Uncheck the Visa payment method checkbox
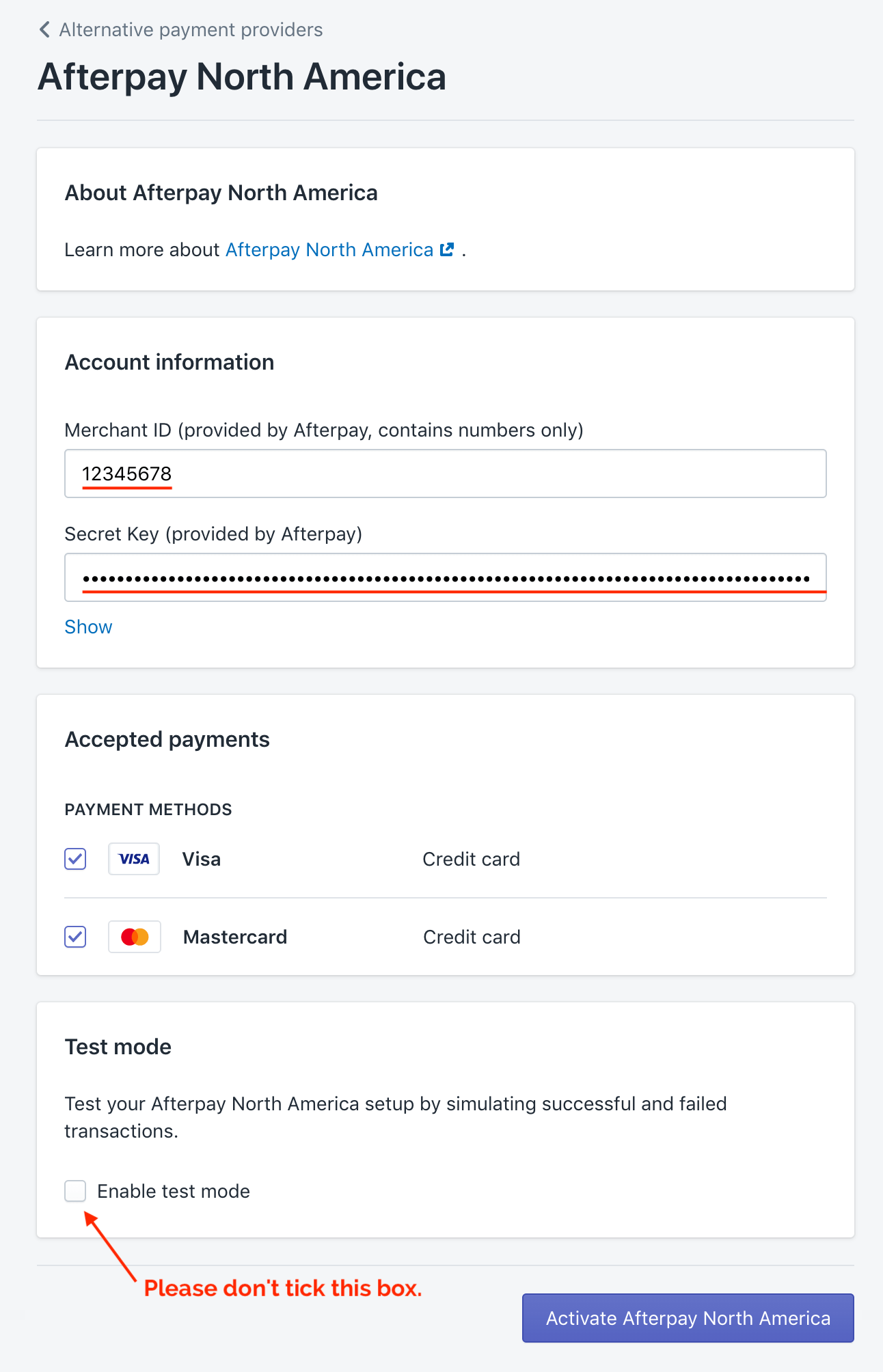 [x=75, y=859]
